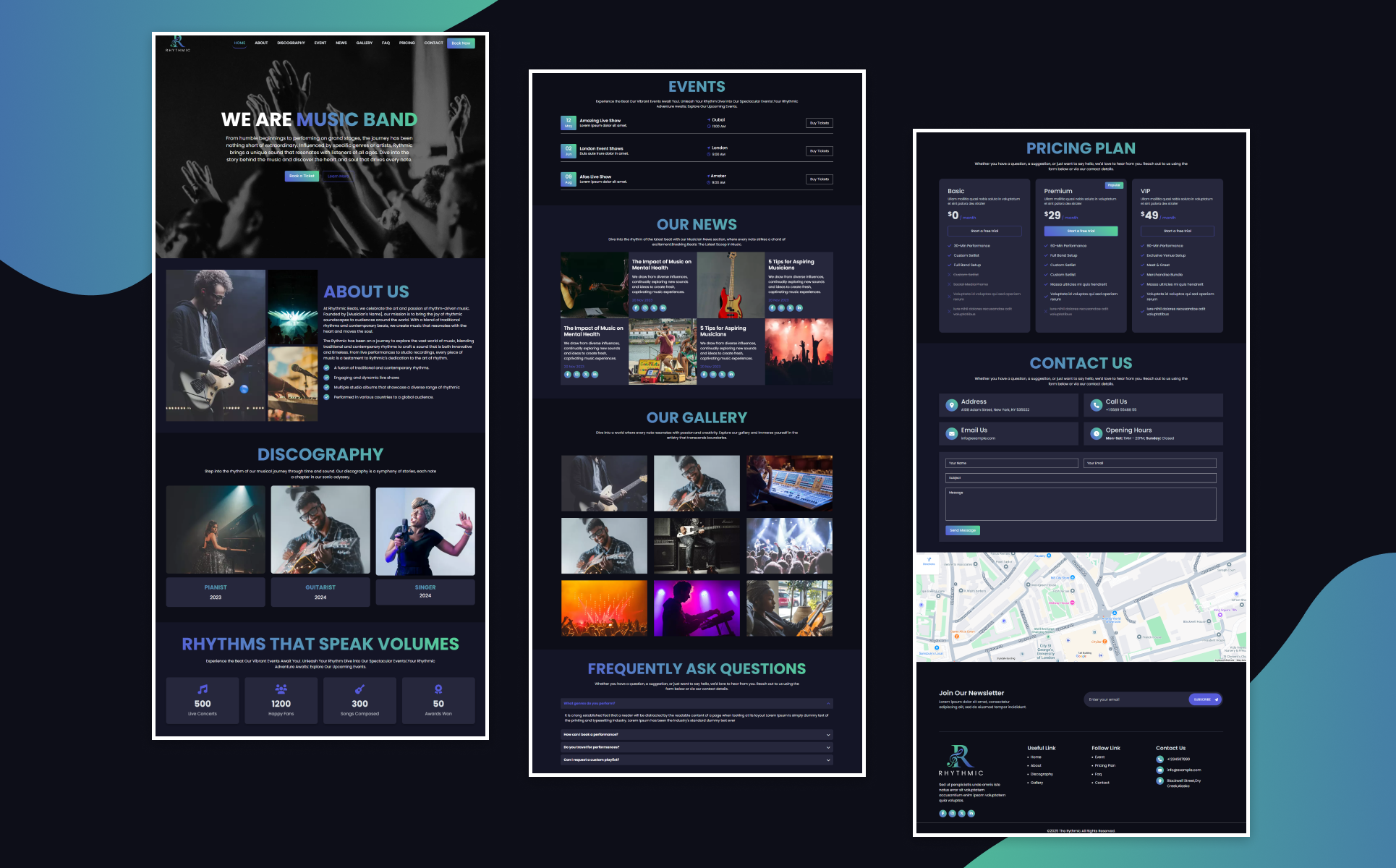Click the clock icon under Amster

[x=709, y=182]
